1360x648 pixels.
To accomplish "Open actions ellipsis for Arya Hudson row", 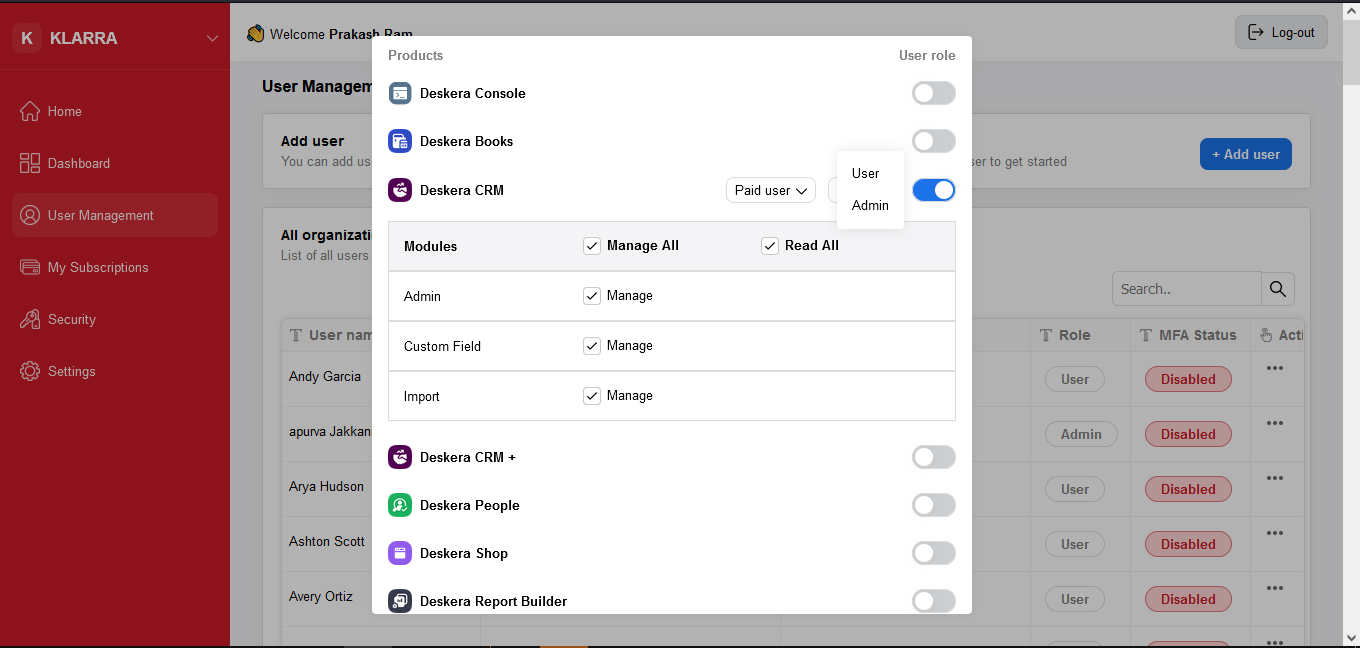I will pyautogui.click(x=1274, y=478).
